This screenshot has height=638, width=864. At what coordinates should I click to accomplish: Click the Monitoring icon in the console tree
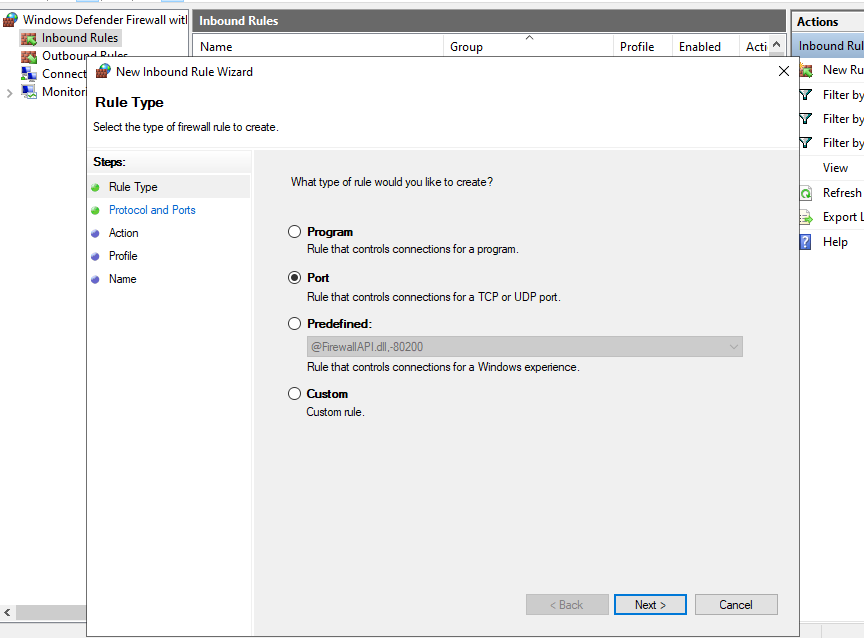[29, 91]
